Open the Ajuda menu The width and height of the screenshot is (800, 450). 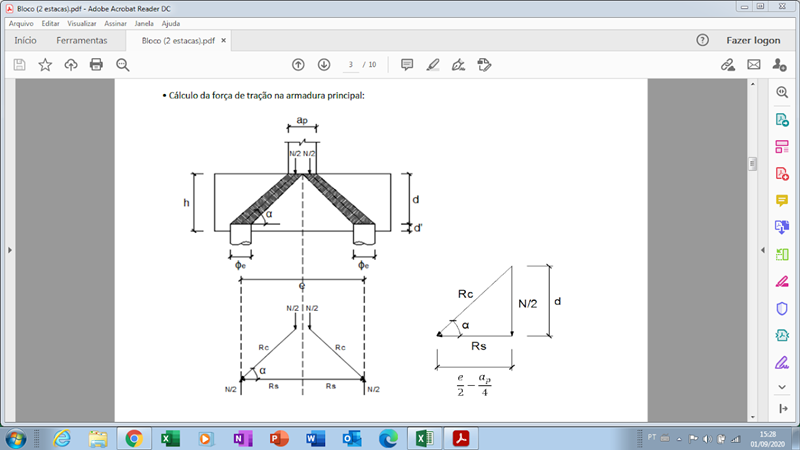click(170, 23)
